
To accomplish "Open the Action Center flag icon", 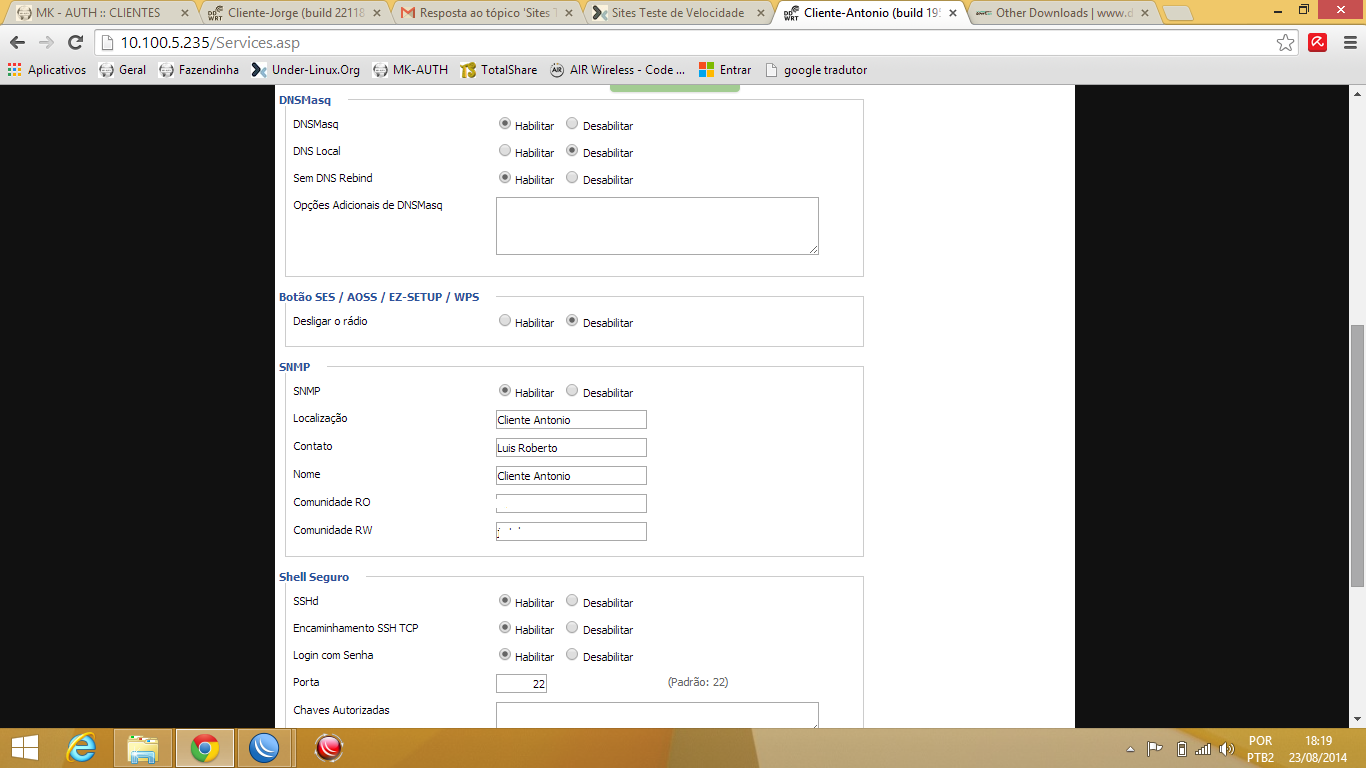I will point(1154,748).
